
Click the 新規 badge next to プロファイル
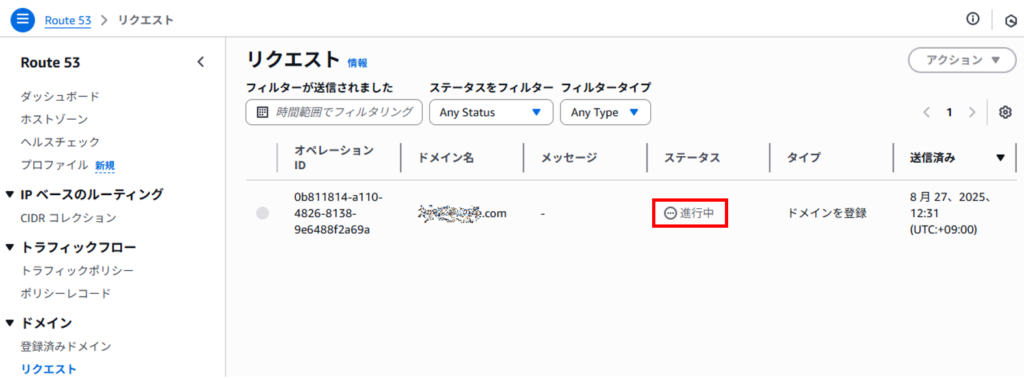click(x=105, y=166)
